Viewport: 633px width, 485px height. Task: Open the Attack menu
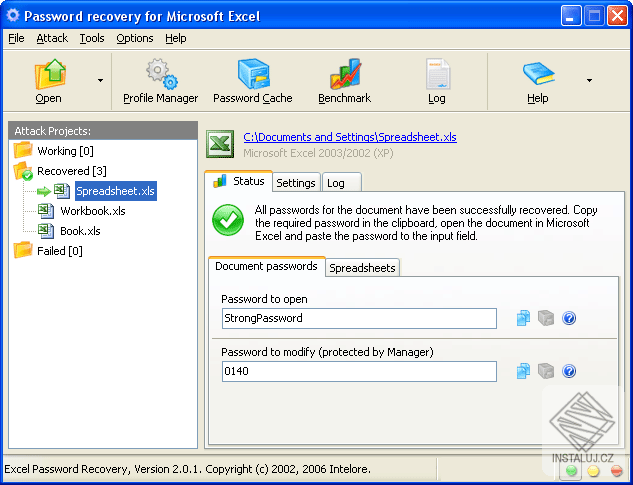[52, 38]
